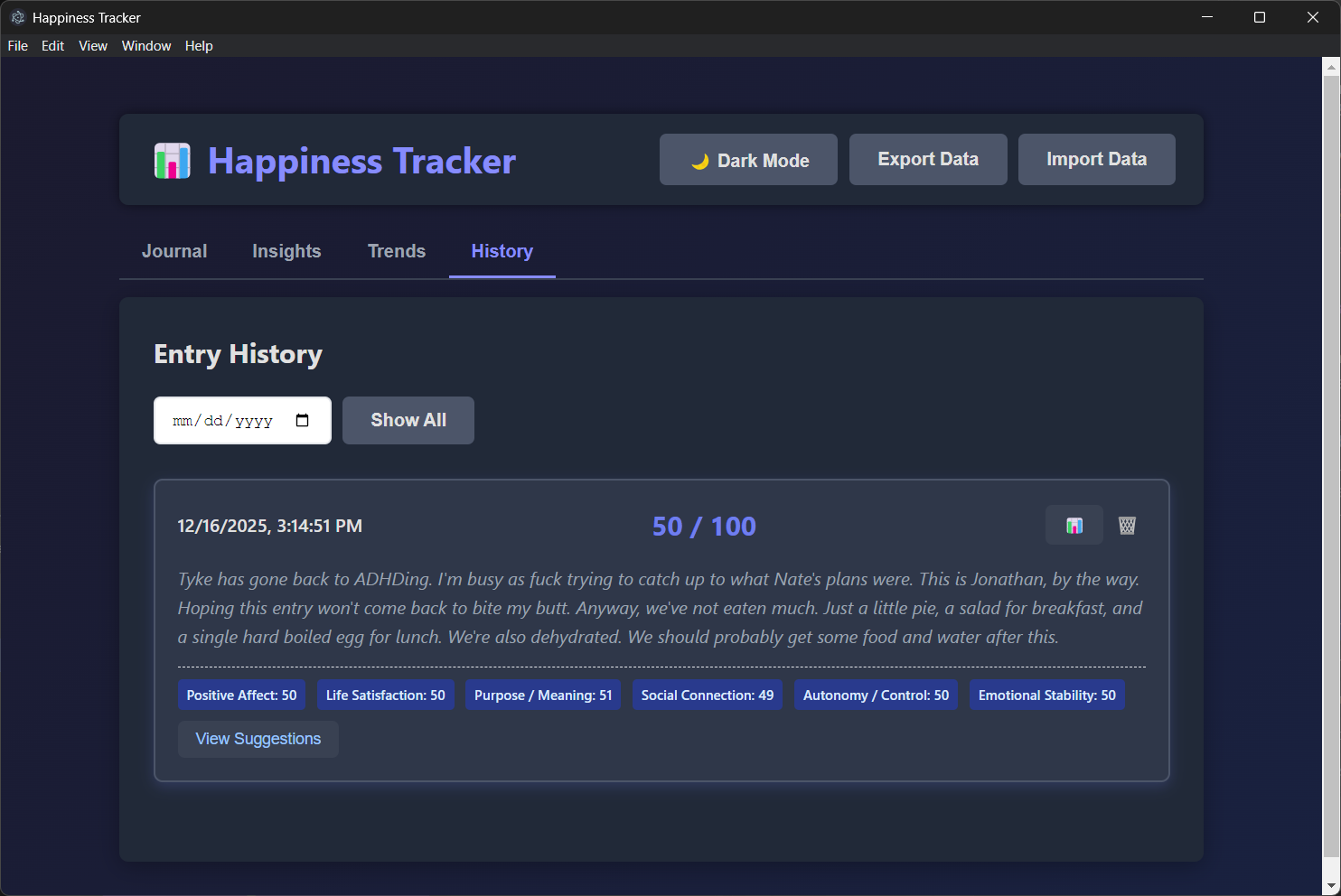Click the Emotional Stability: 50 tag
The height and width of the screenshot is (896, 1341).
[x=1047, y=695]
